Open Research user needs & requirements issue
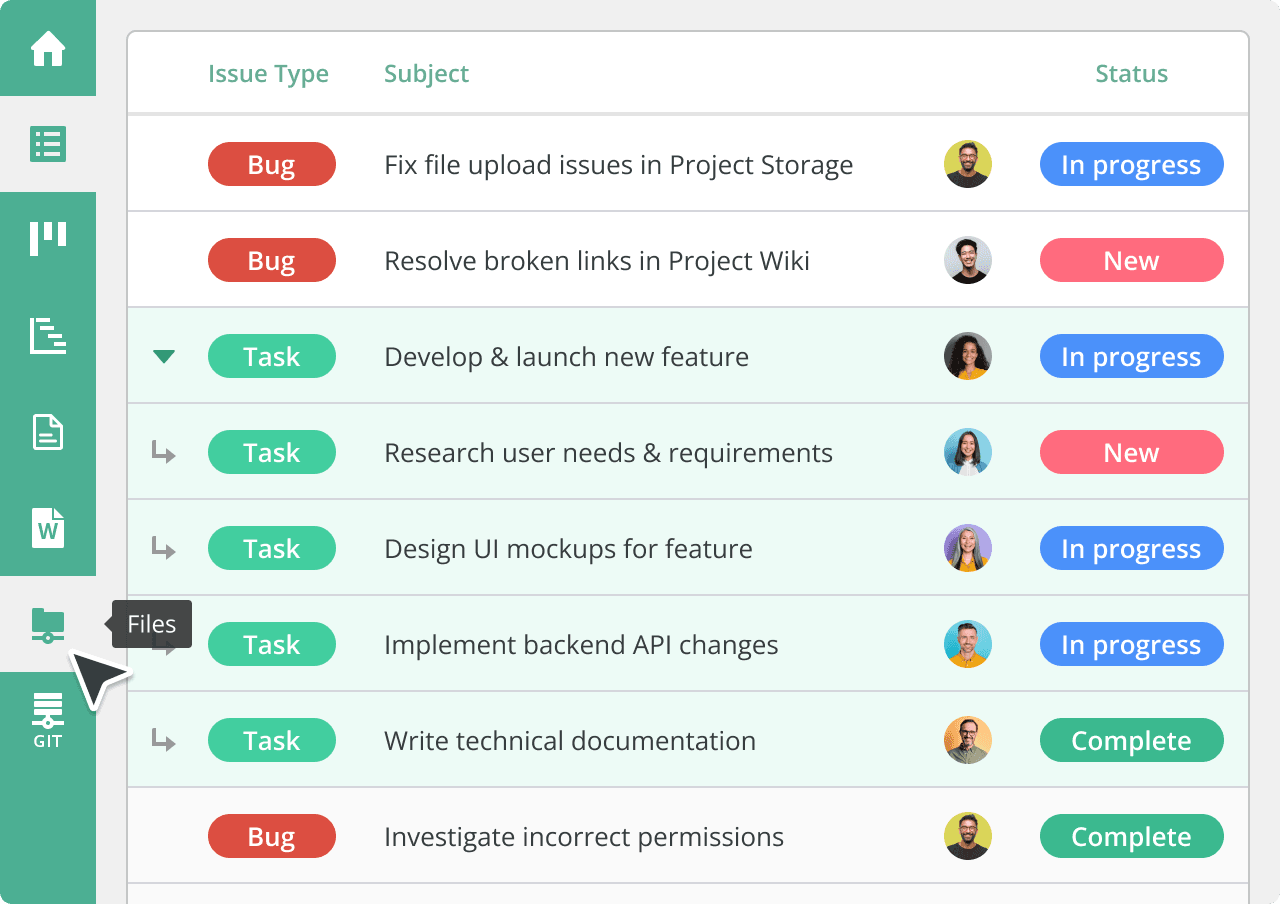Image resolution: width=1280 pixels, height=904 pixels. point(608,453)
